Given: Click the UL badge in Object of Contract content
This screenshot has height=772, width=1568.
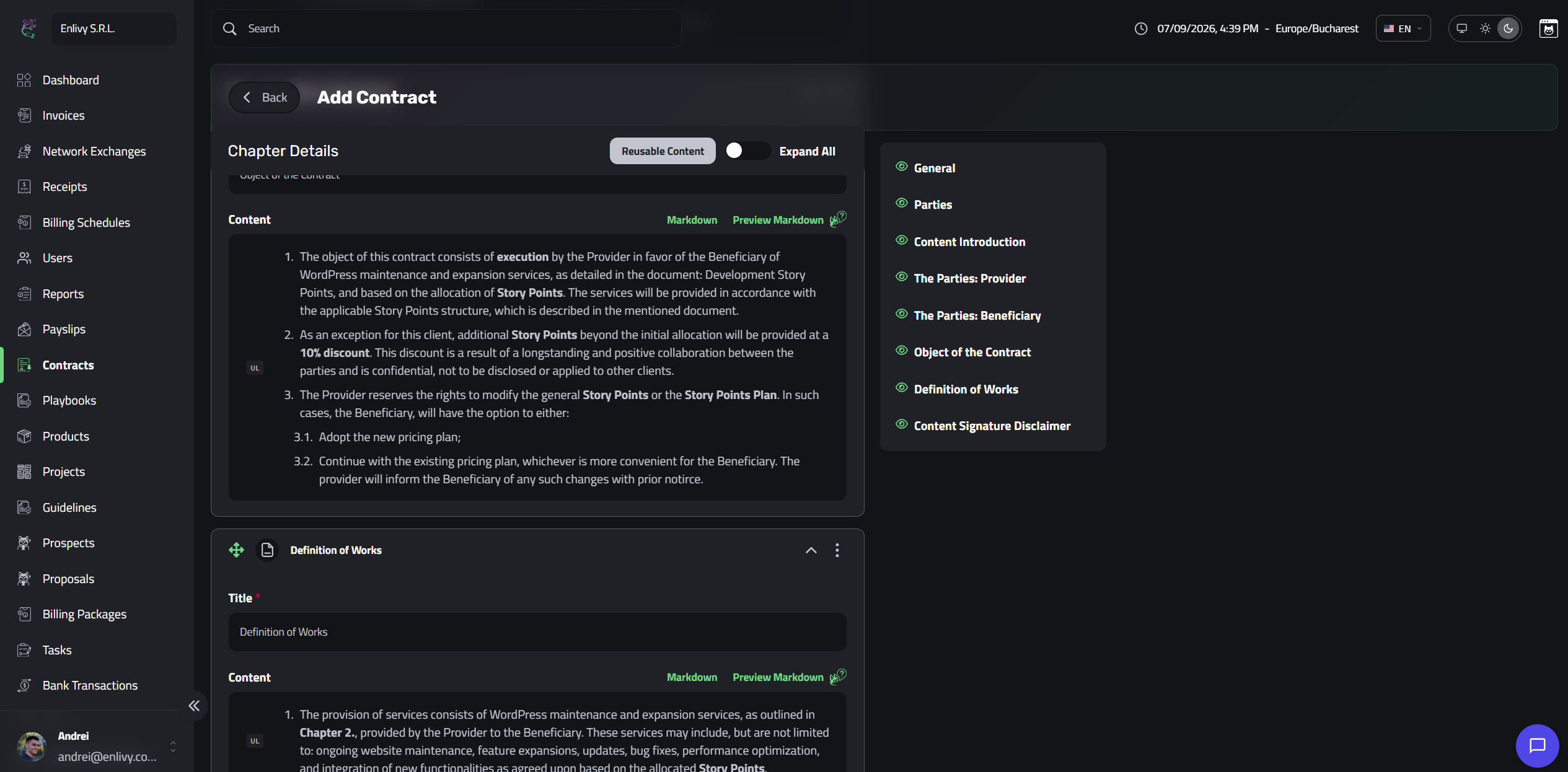Looking at the screenshot, I should point(255,368).
